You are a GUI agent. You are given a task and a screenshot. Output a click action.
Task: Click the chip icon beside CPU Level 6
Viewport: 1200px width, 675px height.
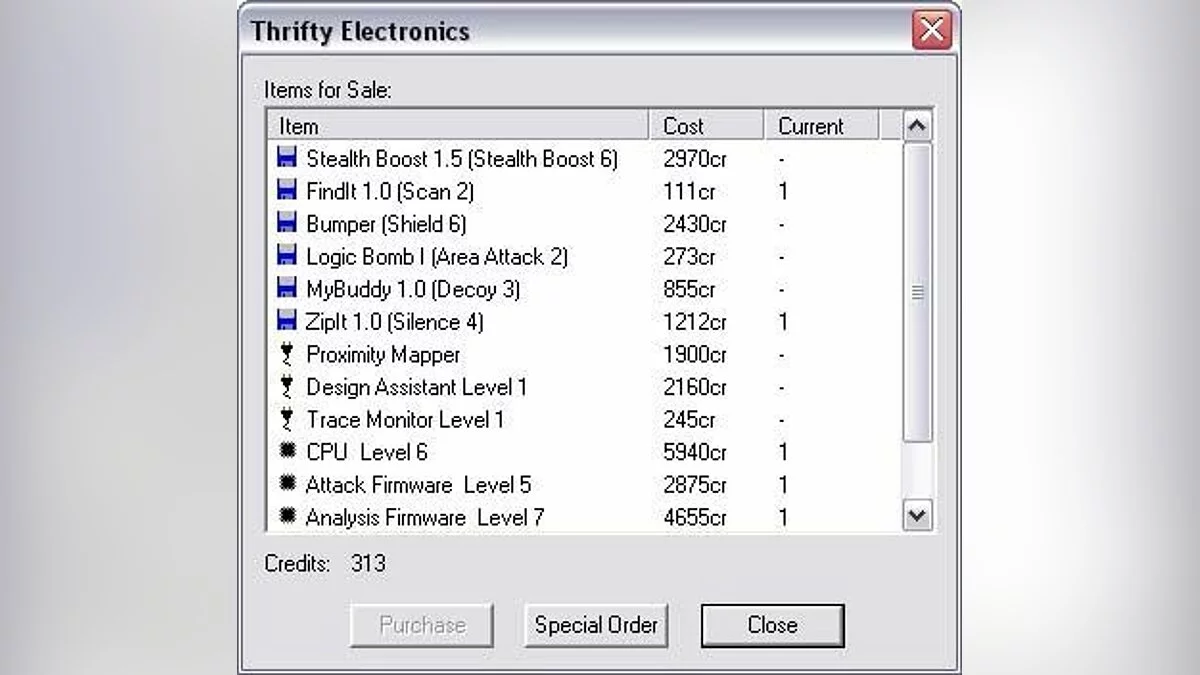click(x=288, y=451)
